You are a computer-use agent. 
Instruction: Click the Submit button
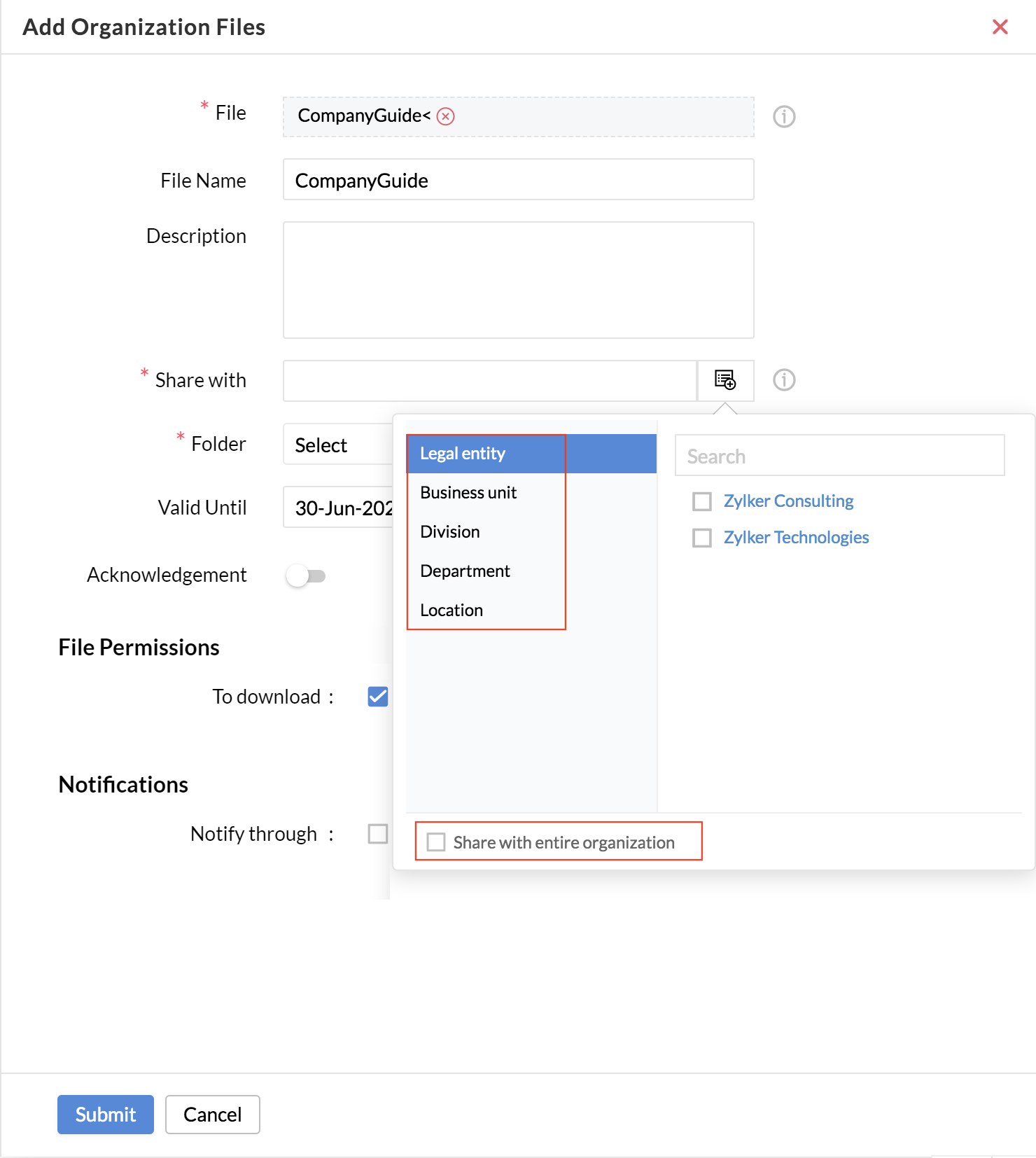click(106, 1115)
